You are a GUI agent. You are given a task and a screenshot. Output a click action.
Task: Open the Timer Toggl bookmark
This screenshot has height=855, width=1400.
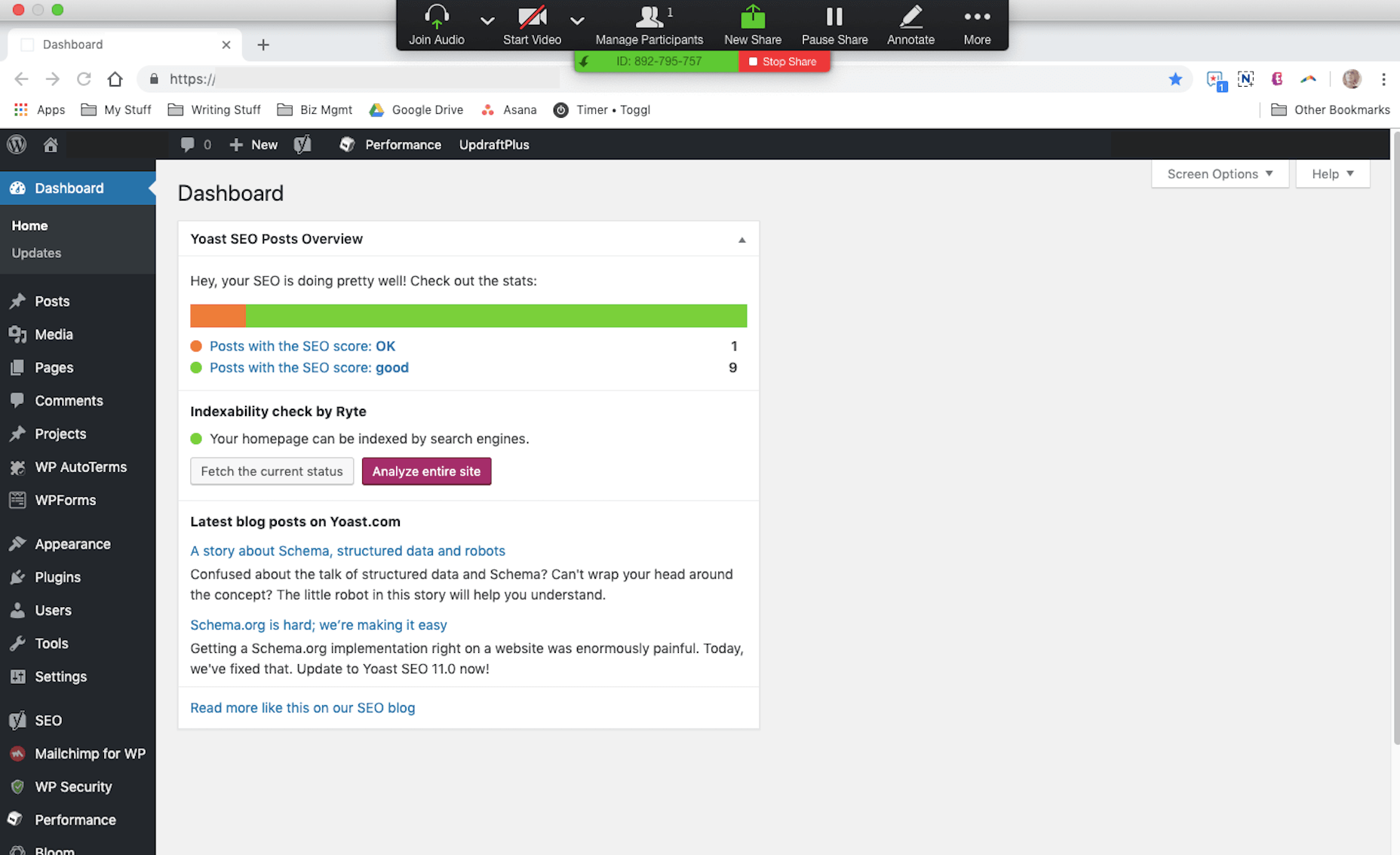pos(602,110)
